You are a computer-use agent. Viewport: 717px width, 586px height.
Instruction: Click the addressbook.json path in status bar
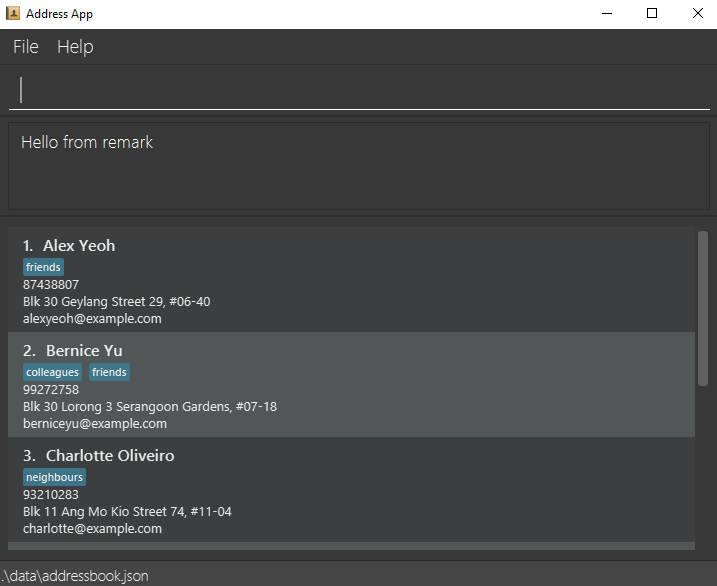(x=75, y=576)
